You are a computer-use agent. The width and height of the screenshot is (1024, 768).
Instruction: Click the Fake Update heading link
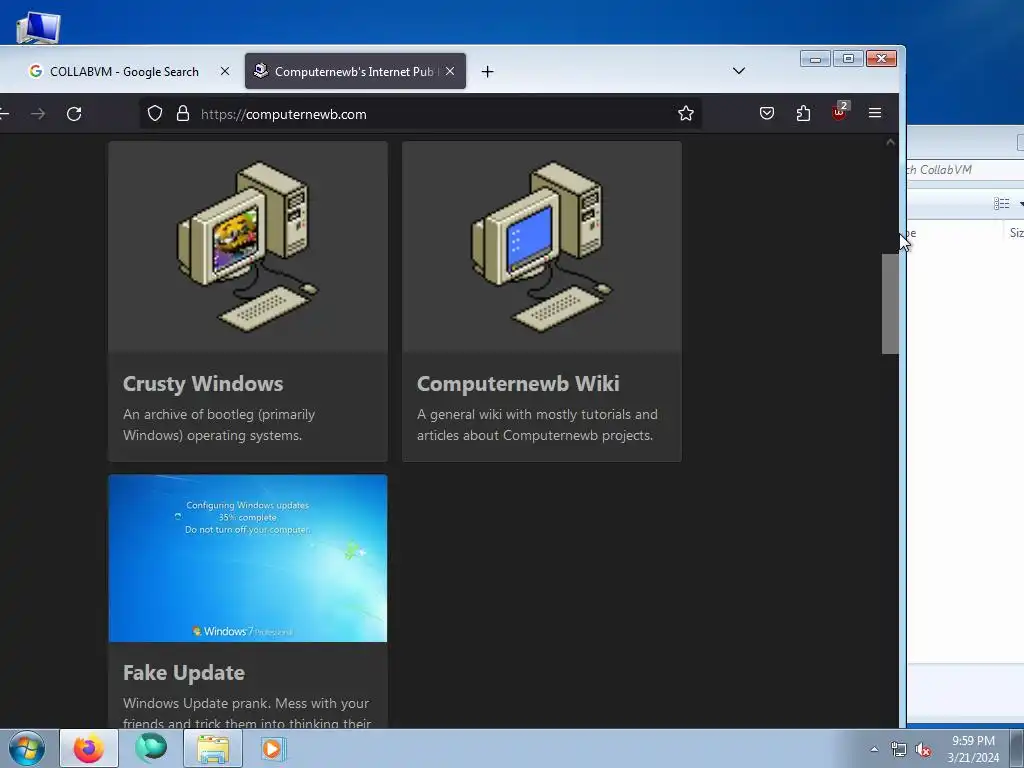[184, 673]
